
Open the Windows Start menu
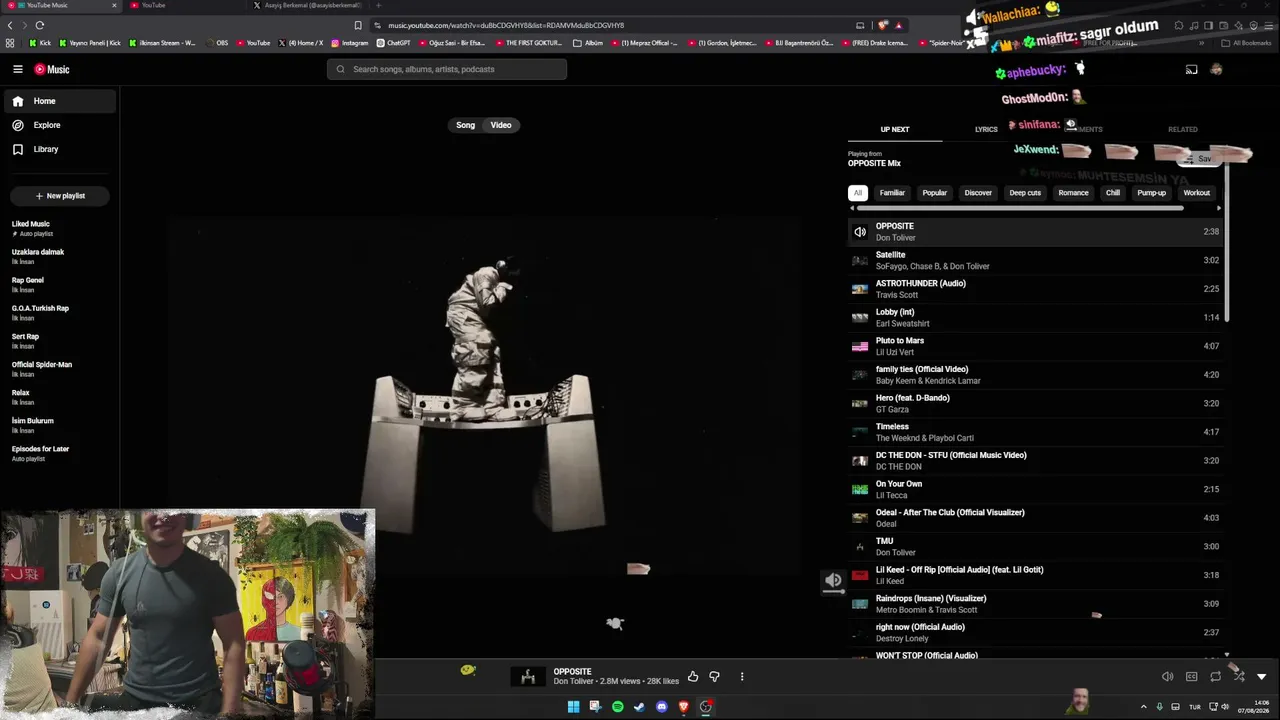(573, 707)
